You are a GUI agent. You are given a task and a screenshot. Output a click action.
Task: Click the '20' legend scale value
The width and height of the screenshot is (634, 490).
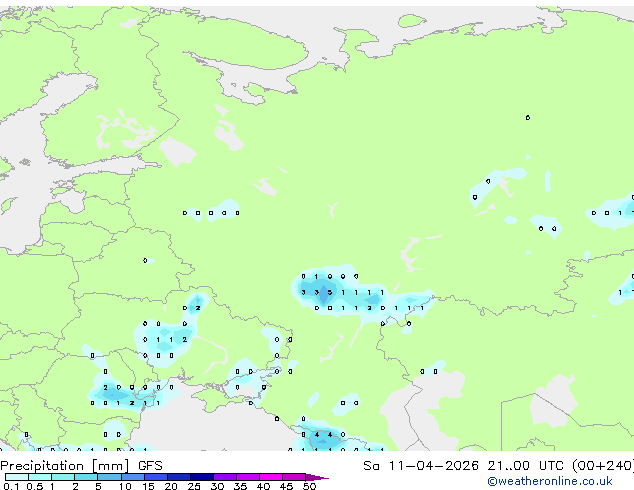[x=171, y=486]
